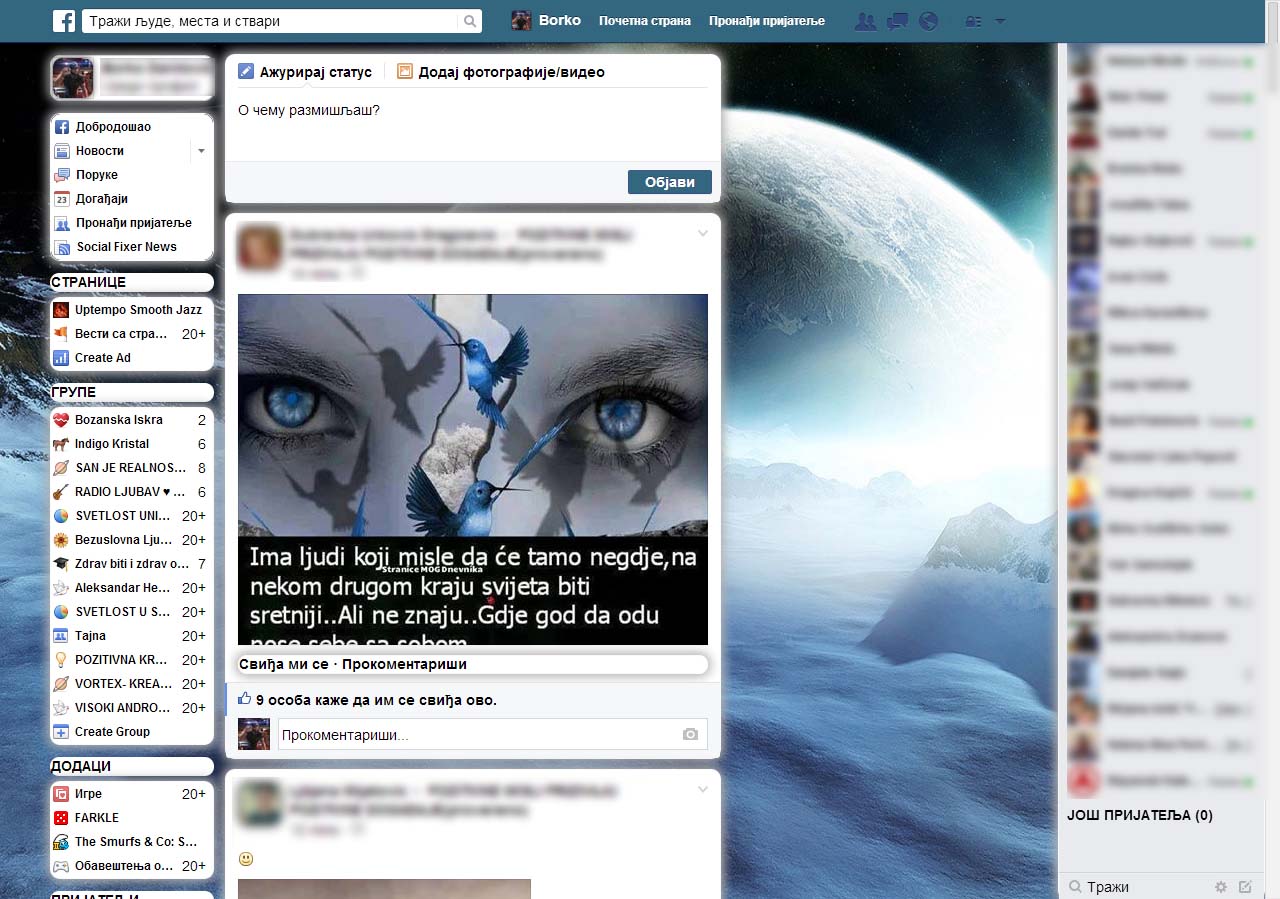Open Вести са страница feed
Image resolution: width=1280 pixels, height=899 pixels.
(131, 334)
